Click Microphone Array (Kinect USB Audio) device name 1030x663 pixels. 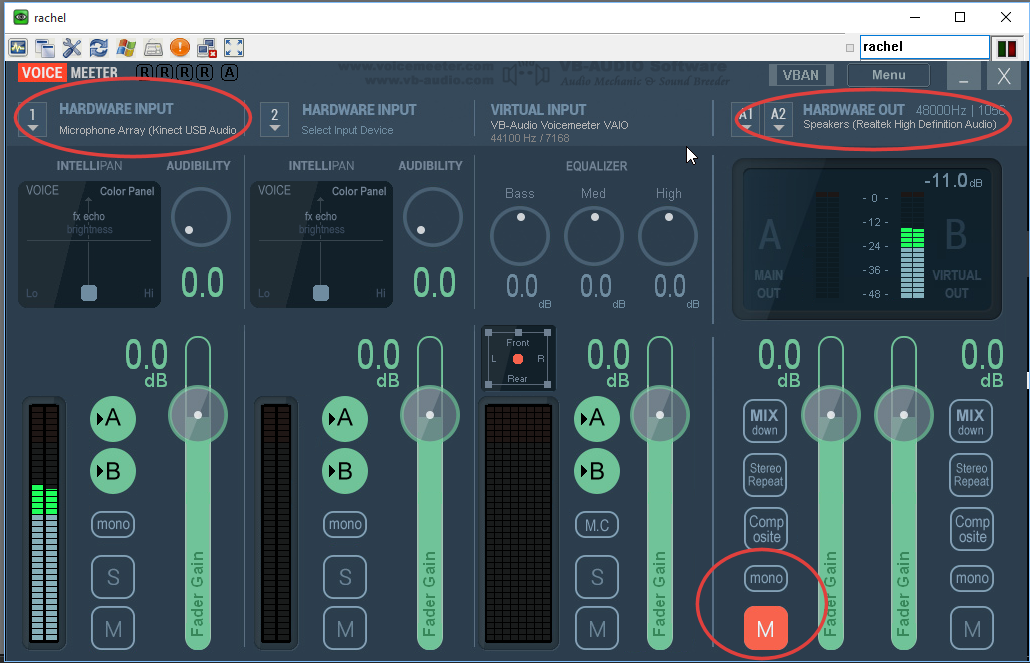[x=148, y=130]
